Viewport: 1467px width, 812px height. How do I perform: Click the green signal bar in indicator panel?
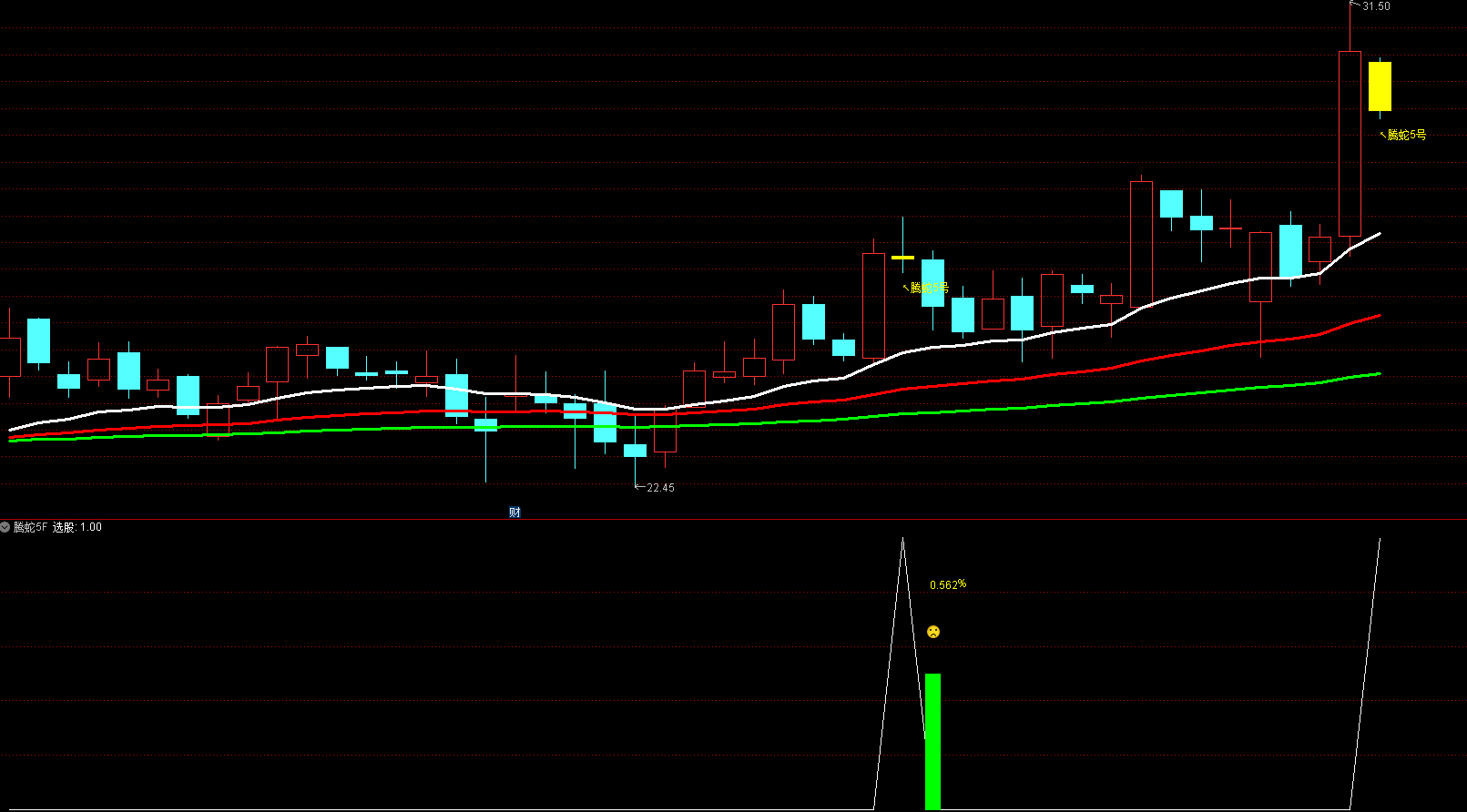(932, 741)
